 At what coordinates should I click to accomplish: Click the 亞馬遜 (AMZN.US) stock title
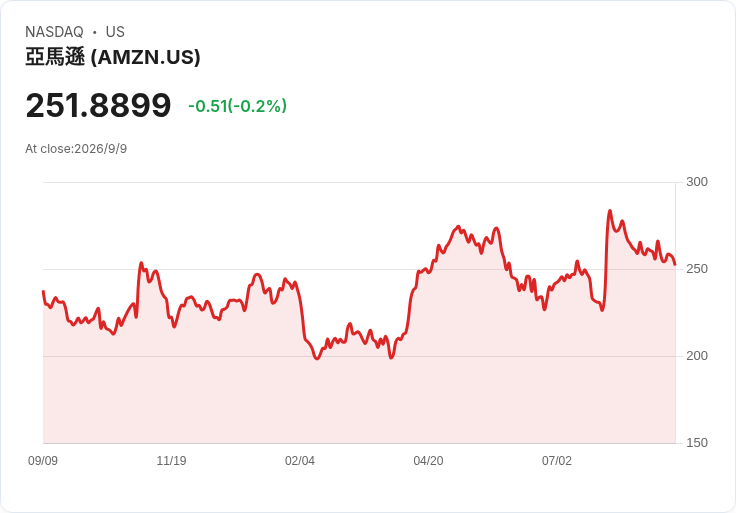click(x=113, y=57)
